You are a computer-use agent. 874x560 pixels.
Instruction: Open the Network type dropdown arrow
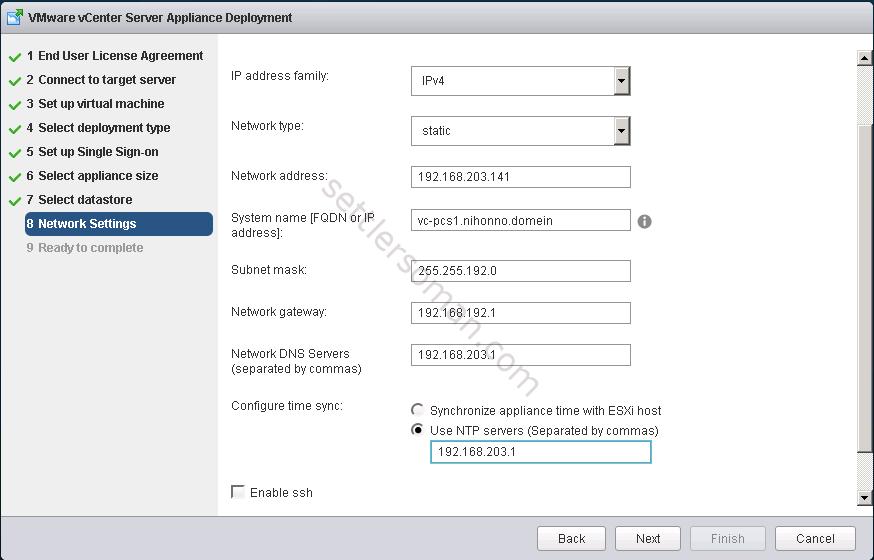tap(621, 131)
